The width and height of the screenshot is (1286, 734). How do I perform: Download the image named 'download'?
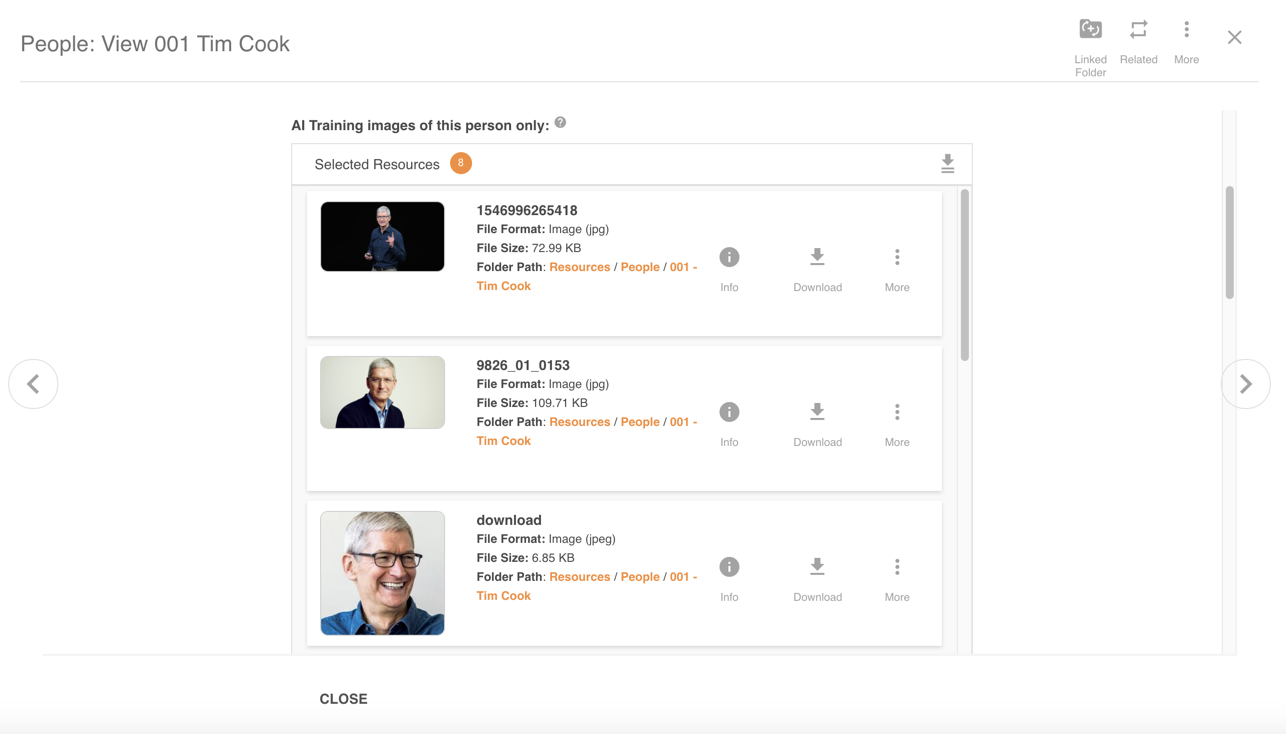(x=817, y=568)
